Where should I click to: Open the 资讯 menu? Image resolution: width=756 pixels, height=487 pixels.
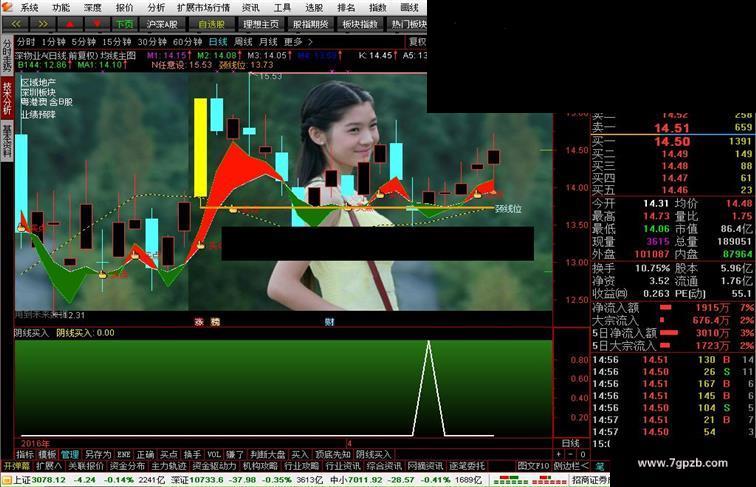pos(250,7)
